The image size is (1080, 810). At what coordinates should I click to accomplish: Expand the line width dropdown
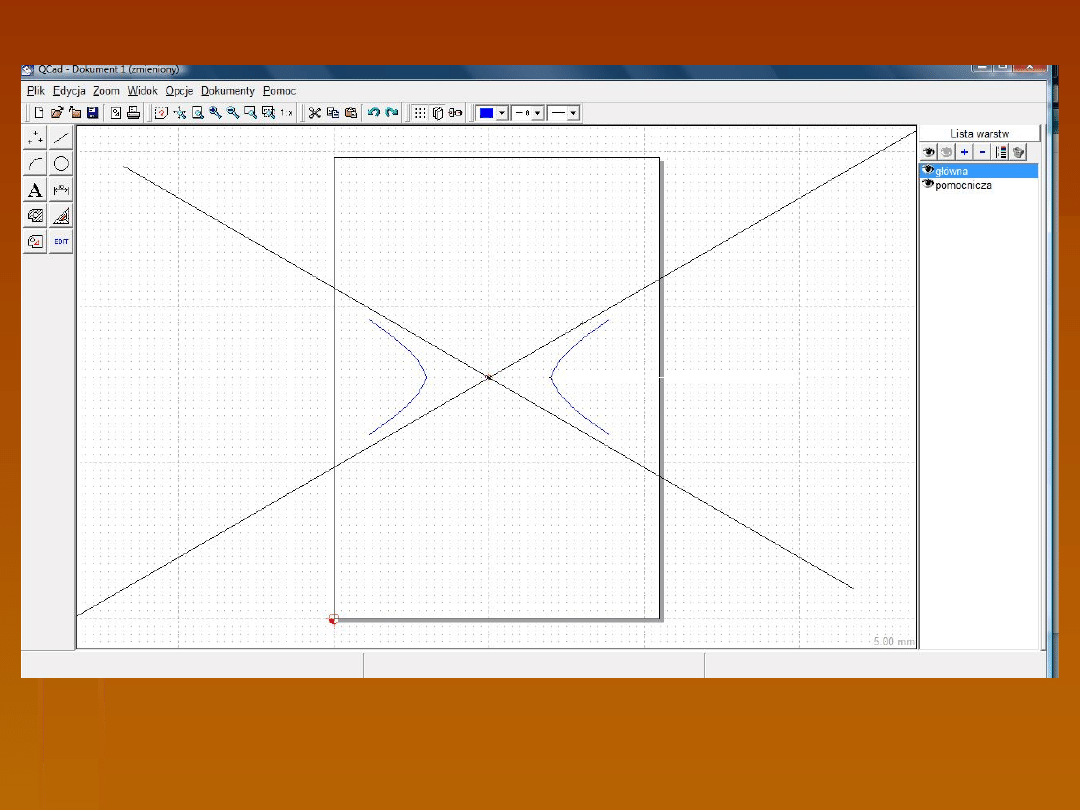pos(537,113)
